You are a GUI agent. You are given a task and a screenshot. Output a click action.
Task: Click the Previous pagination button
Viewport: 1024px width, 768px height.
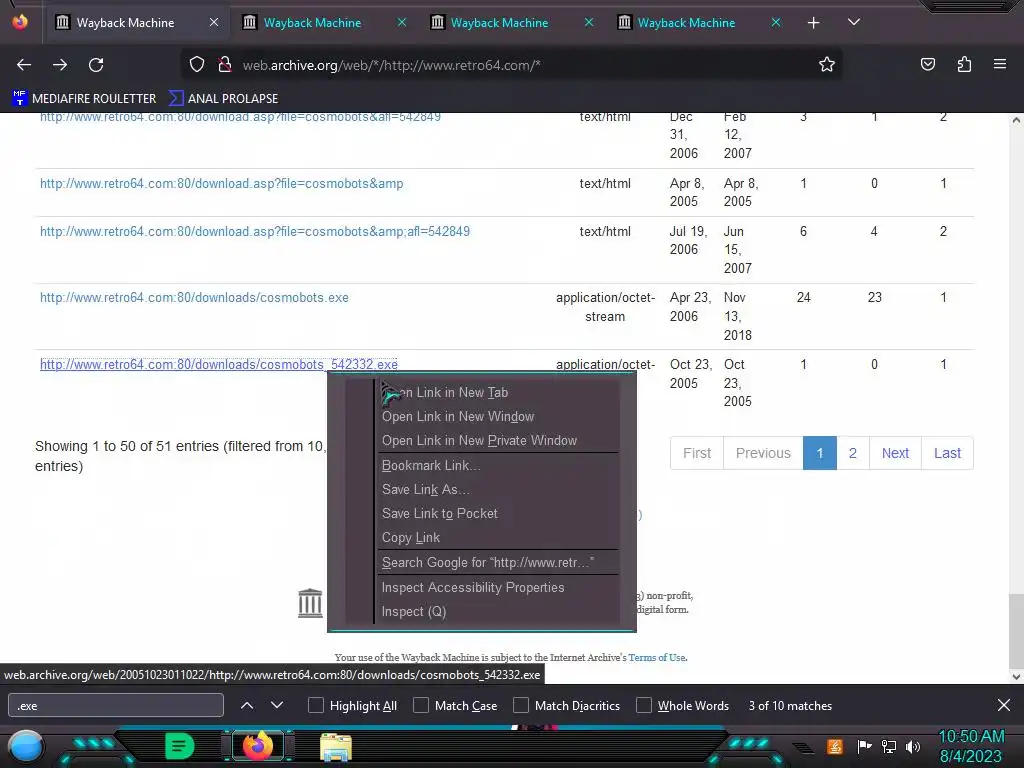(763, 453)
